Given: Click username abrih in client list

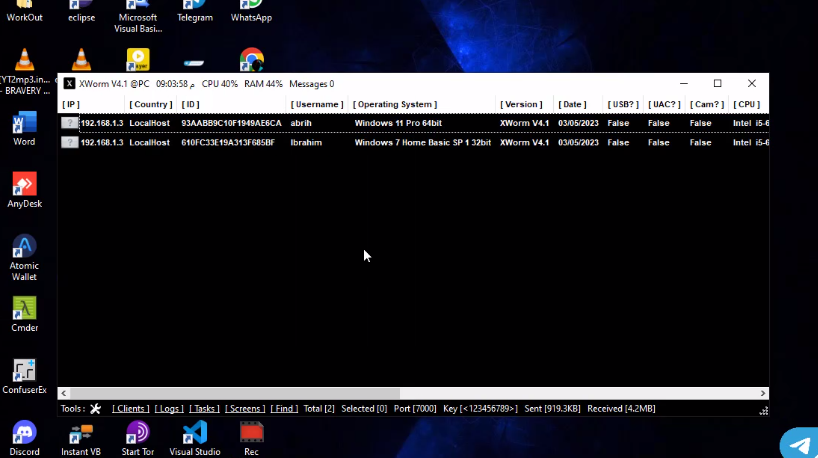Looking at the screenshot, I should tap(301, 123).
